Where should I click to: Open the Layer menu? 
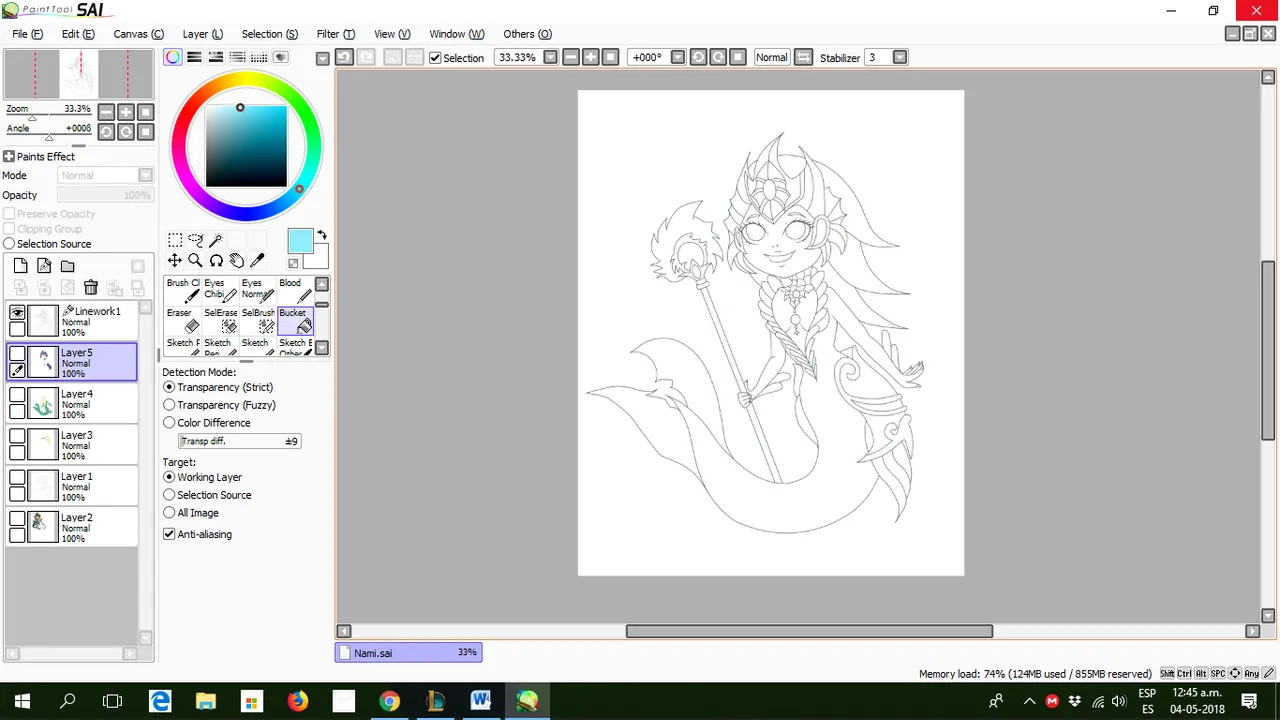[202, 34]
